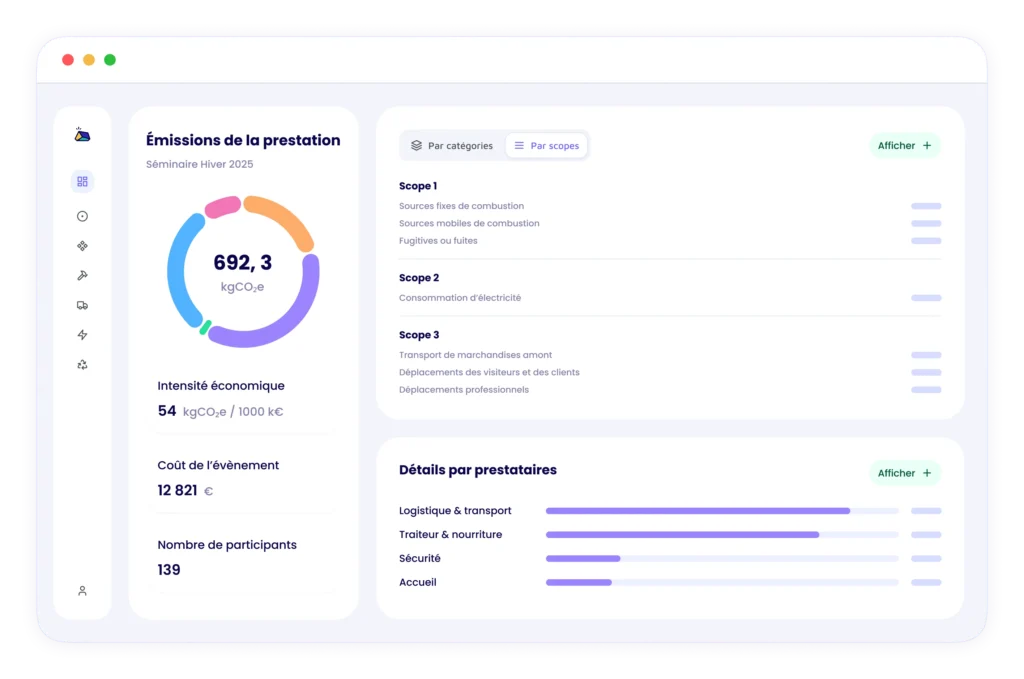Click the small green donut chart segment
Viewport: 1024px width, 679px height.
pyautogui.click(x=205, y=328)
